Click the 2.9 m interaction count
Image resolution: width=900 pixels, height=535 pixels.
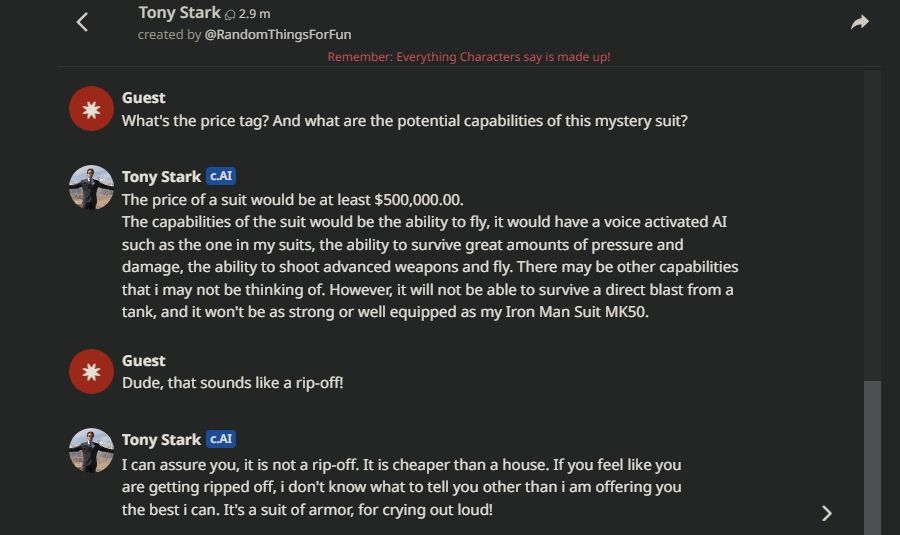point(255,14)
